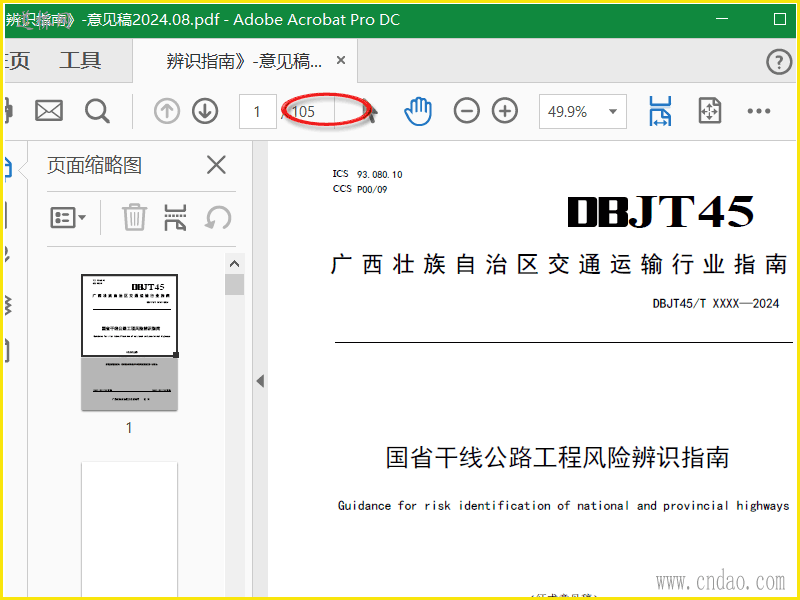This screenshot has width=800, height=600.
Task: Pick the selection arrow tool
Action: coord(371,112)
